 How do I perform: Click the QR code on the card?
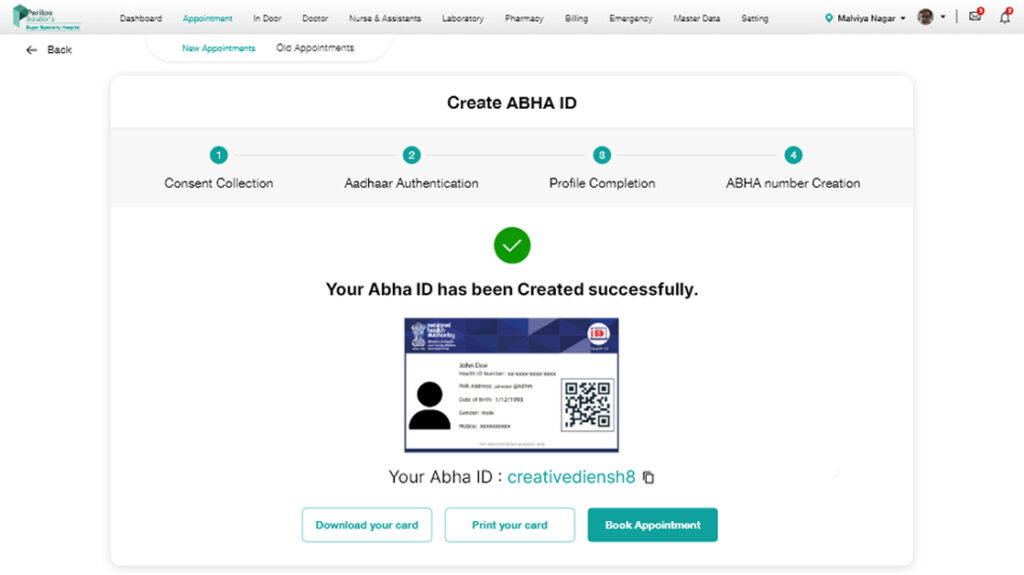pyautogui.click(x=587, y=404)
